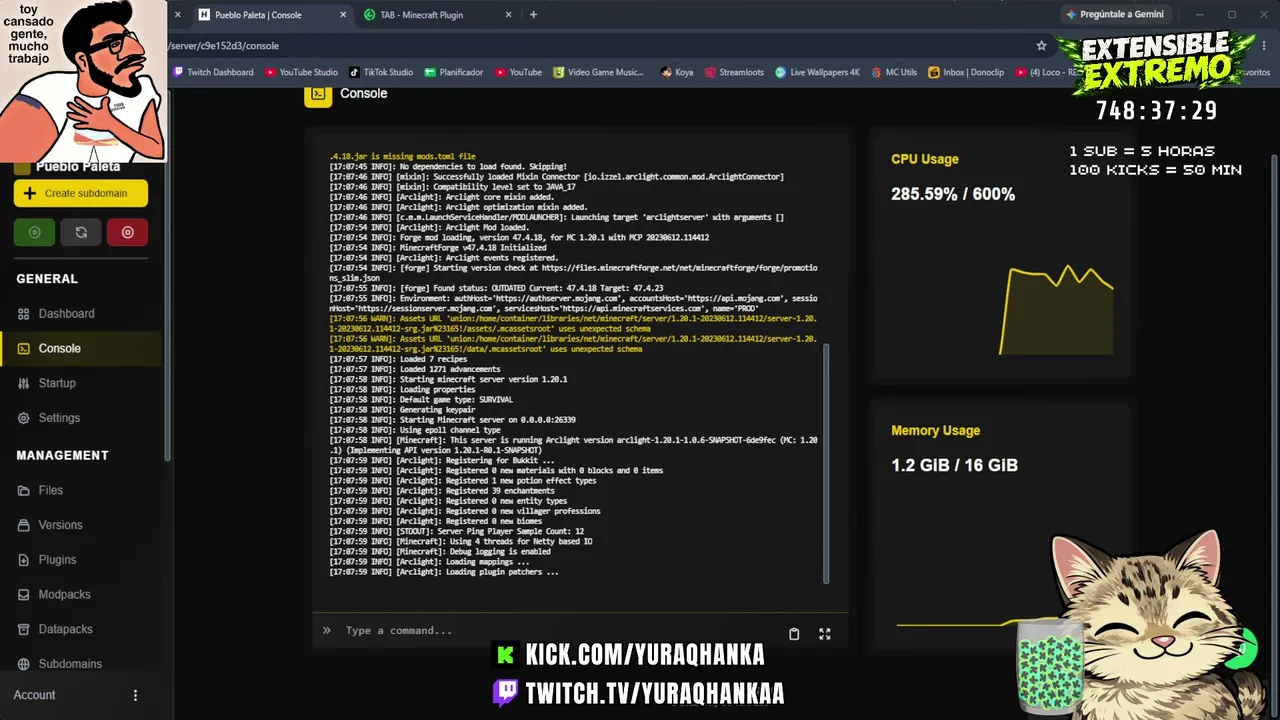1280x720 pixels.
Task: Open the Video Game Music bookmark
Action: click(x=598, y=72)
